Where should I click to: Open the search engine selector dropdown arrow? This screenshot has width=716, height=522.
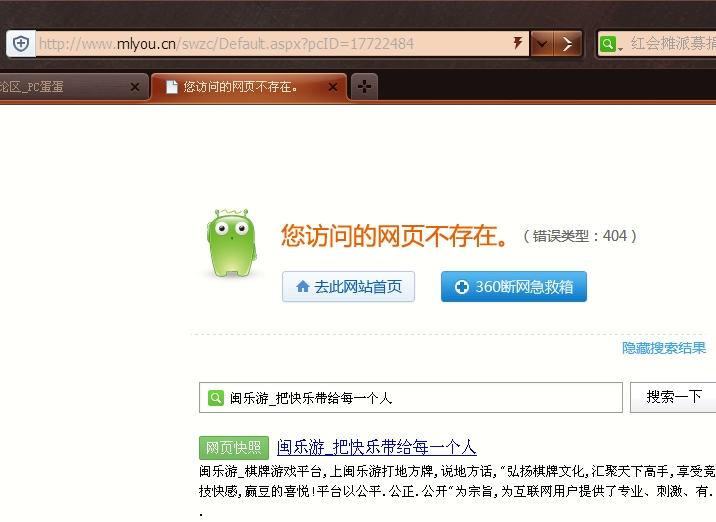620,49
